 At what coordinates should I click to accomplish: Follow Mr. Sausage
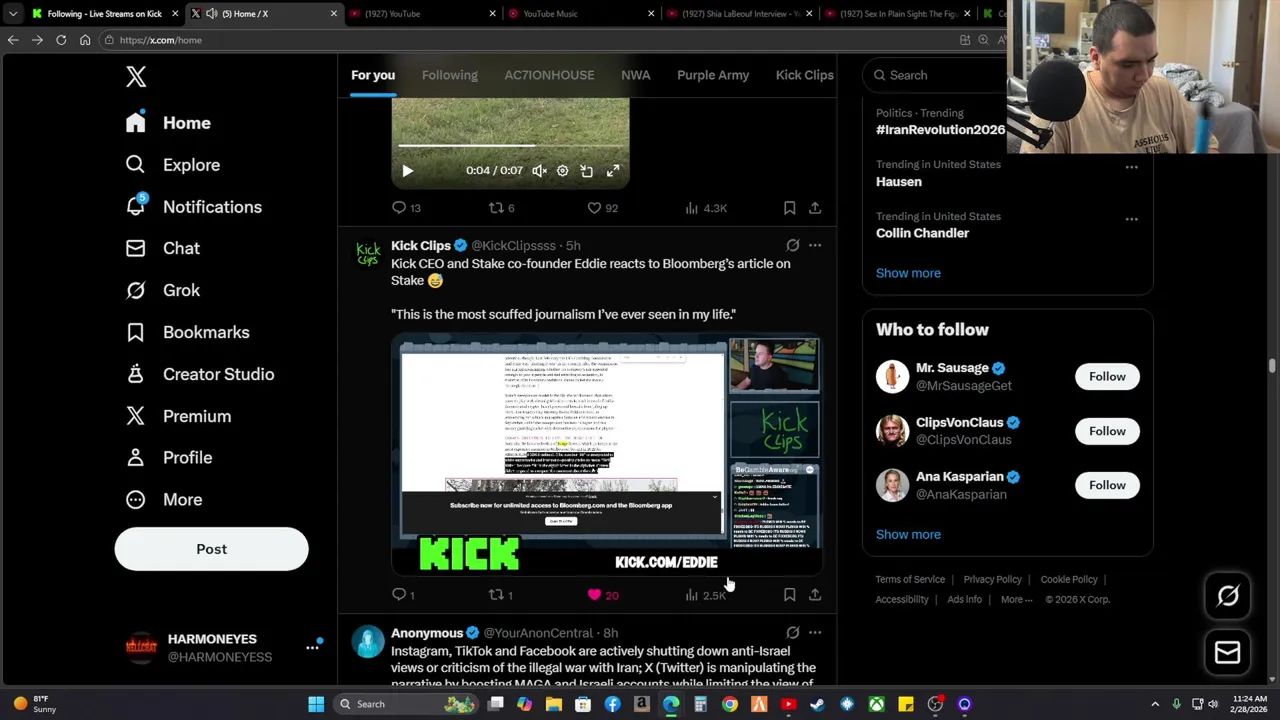point(1107,377)
